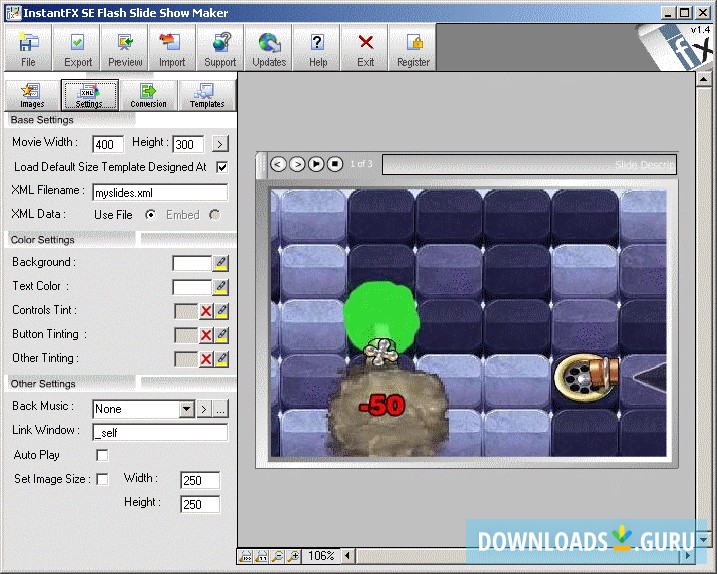Screen dimensions: 717x574
Task: Click the Text Color swatch
Action: [192, 287]
